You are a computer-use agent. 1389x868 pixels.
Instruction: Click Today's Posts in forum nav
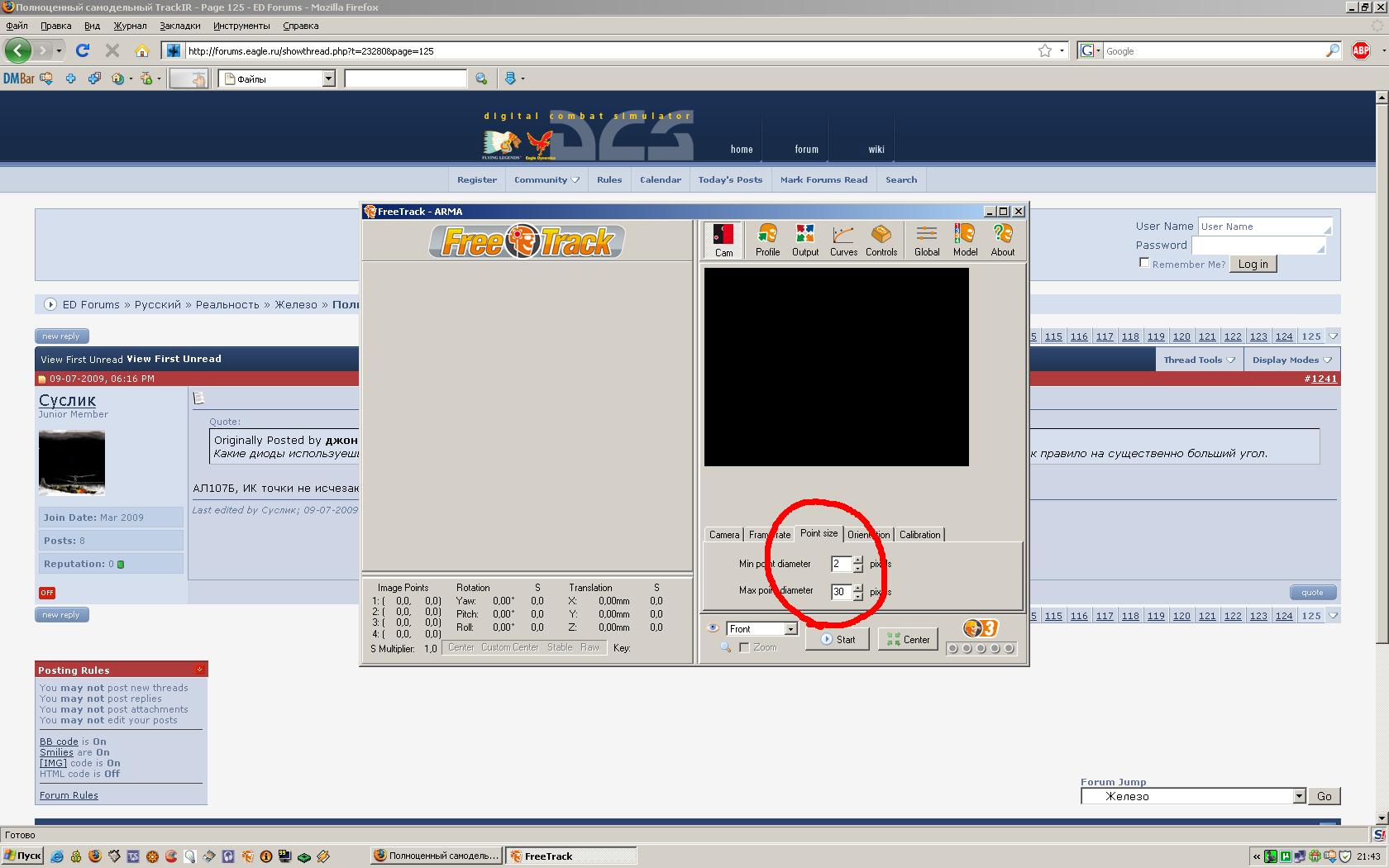[730, 179]
